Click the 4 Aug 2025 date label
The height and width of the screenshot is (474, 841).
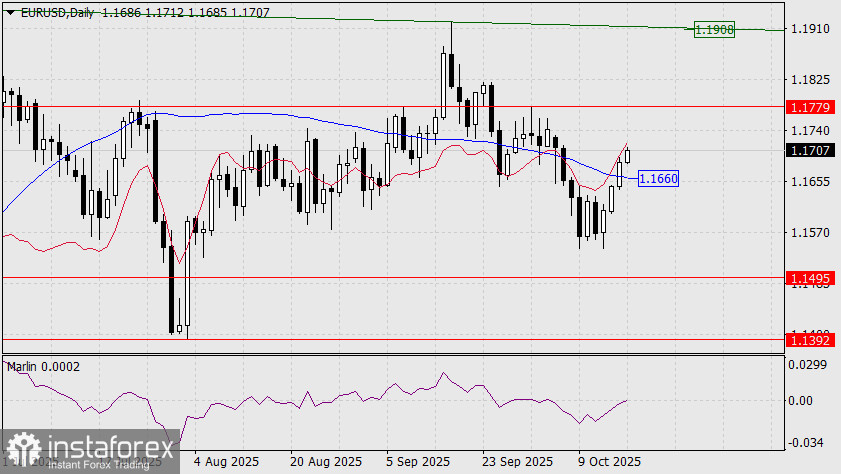[226, 462]
